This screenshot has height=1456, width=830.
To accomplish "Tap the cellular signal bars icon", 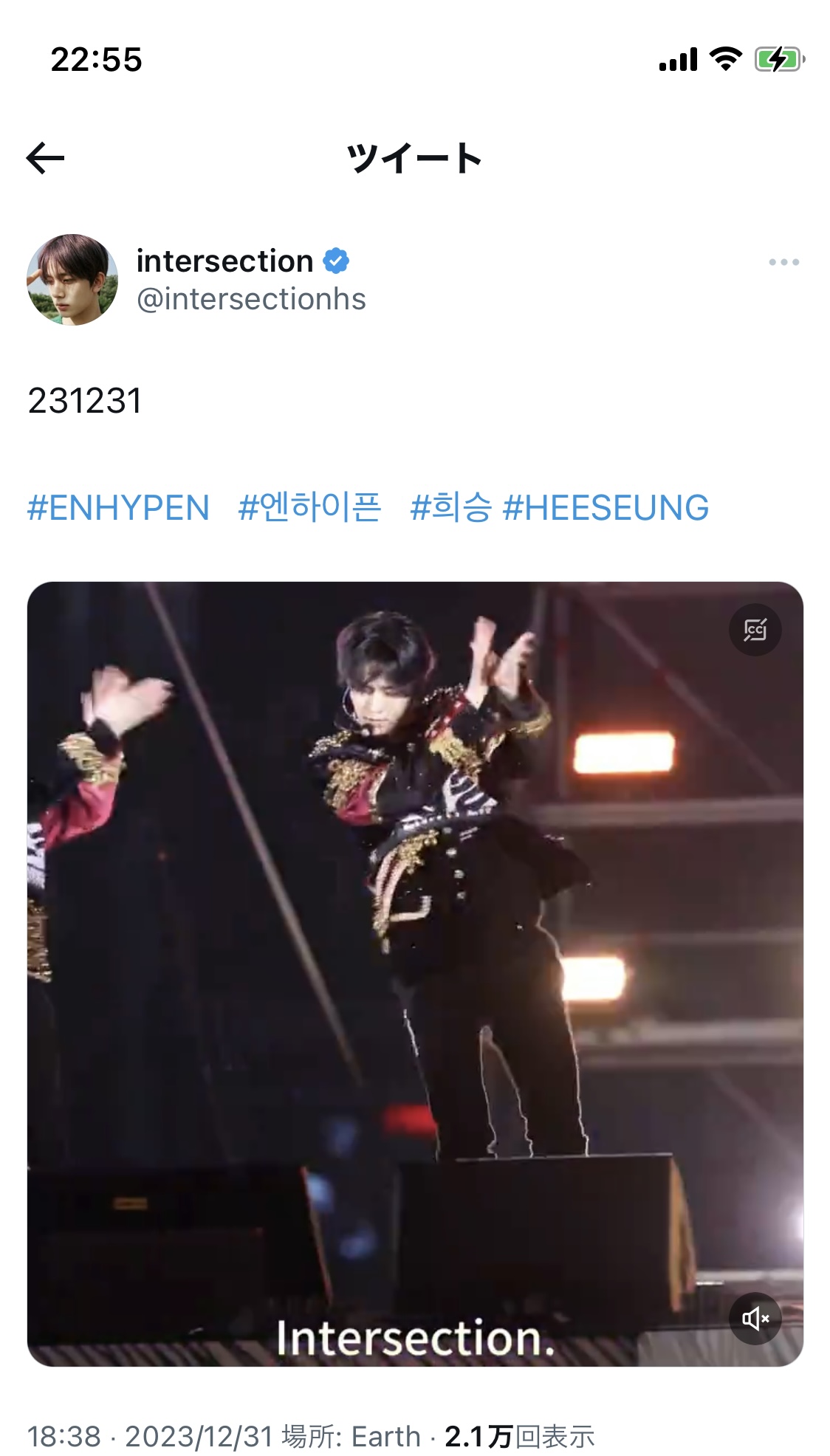I will click(x=678, y=59).
